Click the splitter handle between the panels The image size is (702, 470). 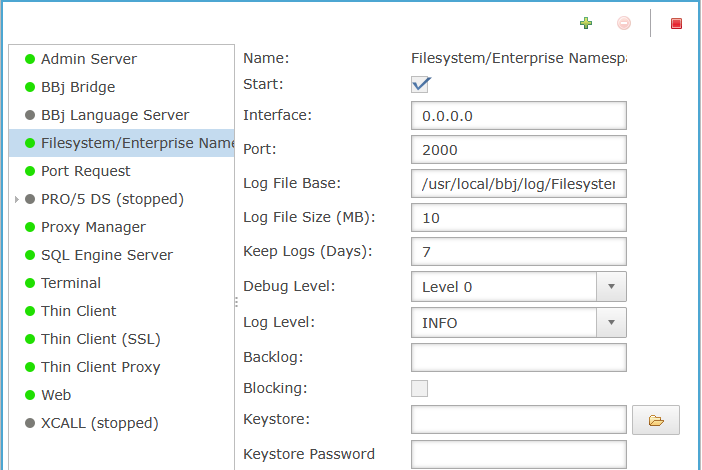(x=236, y=302)
